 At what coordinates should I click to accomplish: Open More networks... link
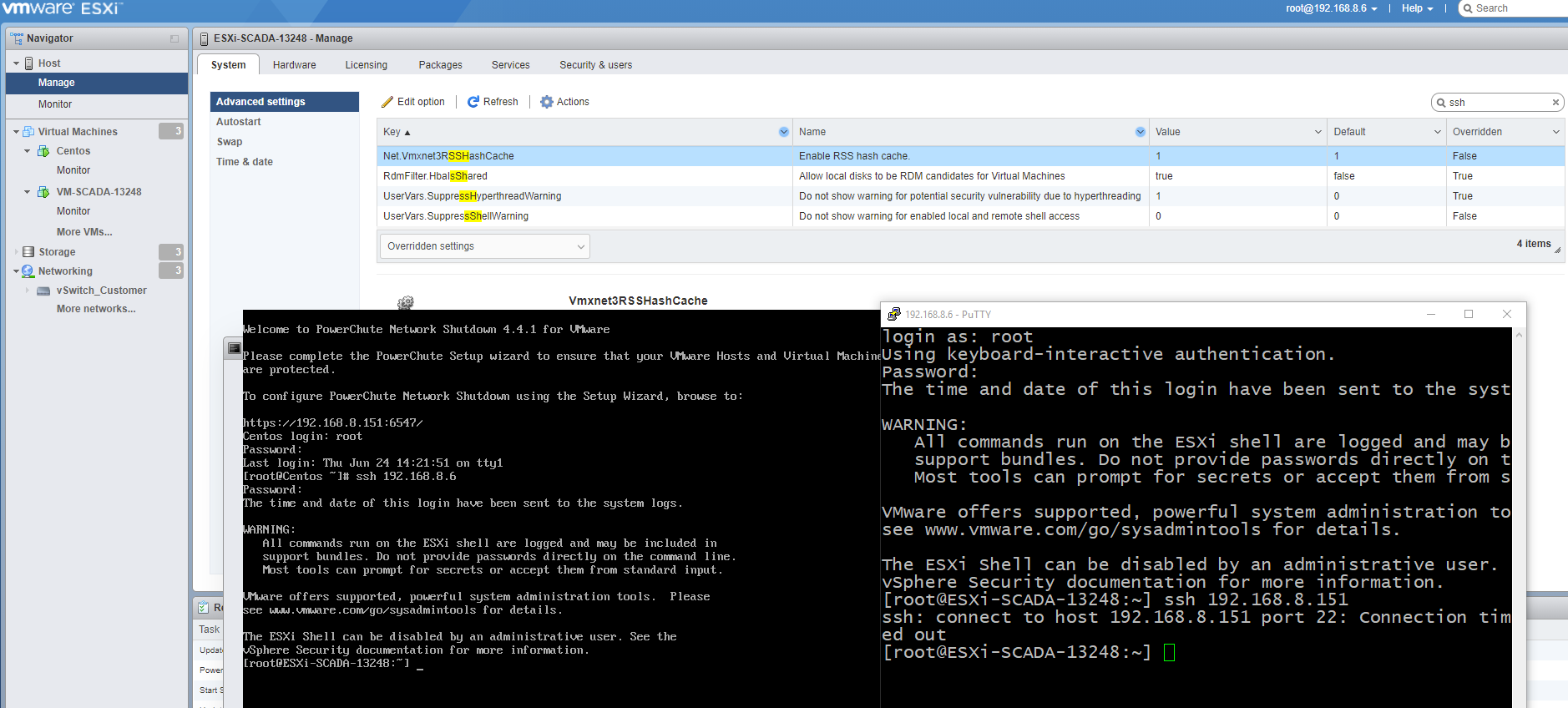click(96, 309)
